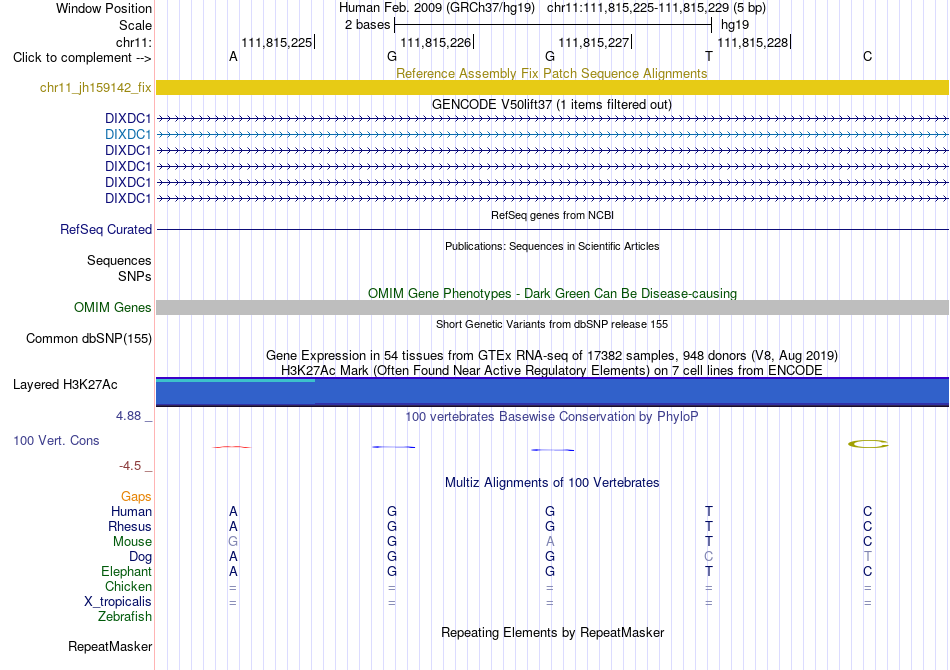
Task: Click the OMIM Genes label
Action: point(112,307)
